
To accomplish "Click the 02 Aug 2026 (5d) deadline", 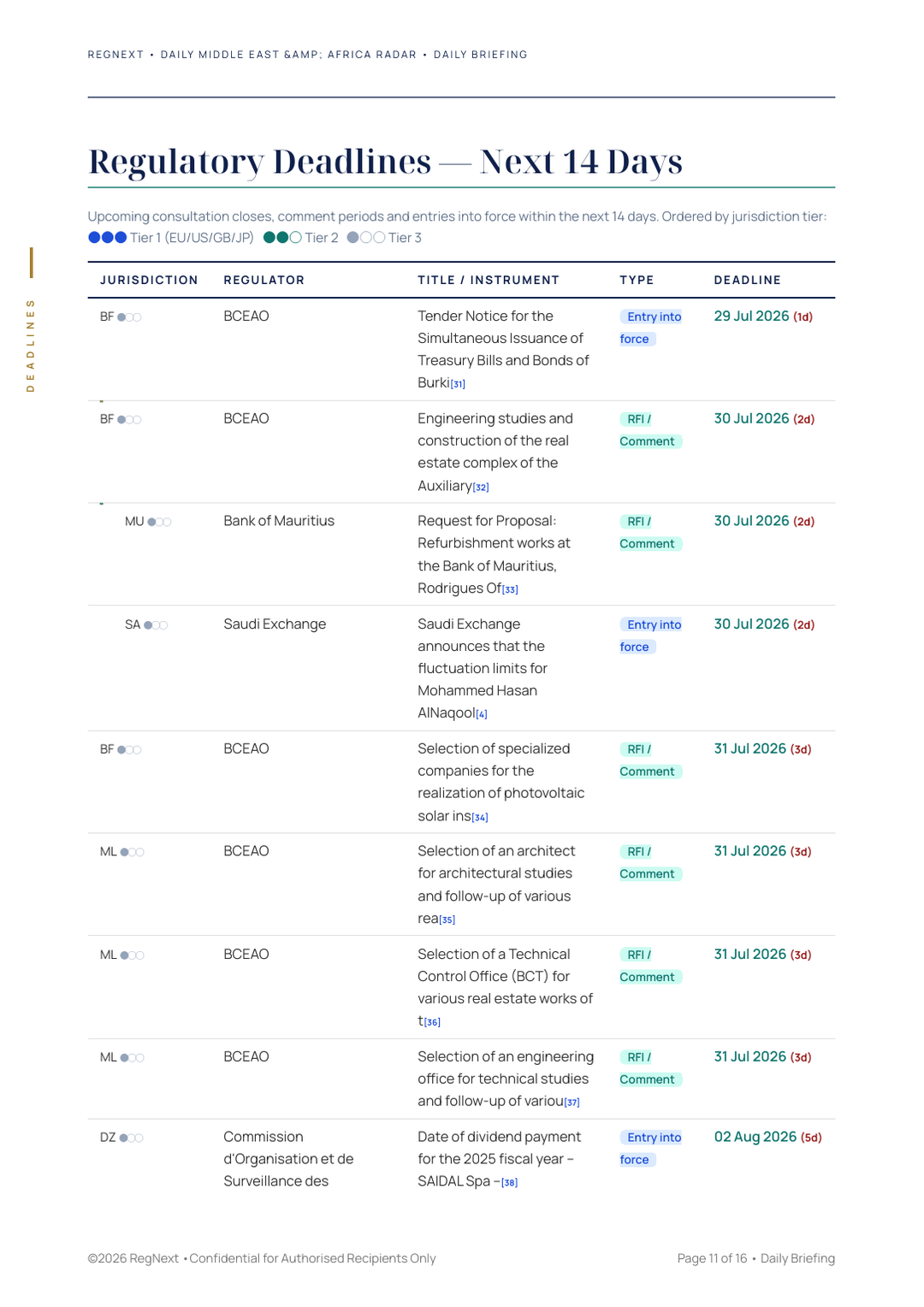I will 768,1137.
